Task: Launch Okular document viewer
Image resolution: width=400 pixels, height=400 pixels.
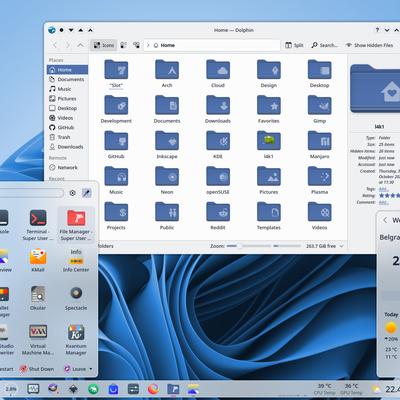Action: [38, 299]
